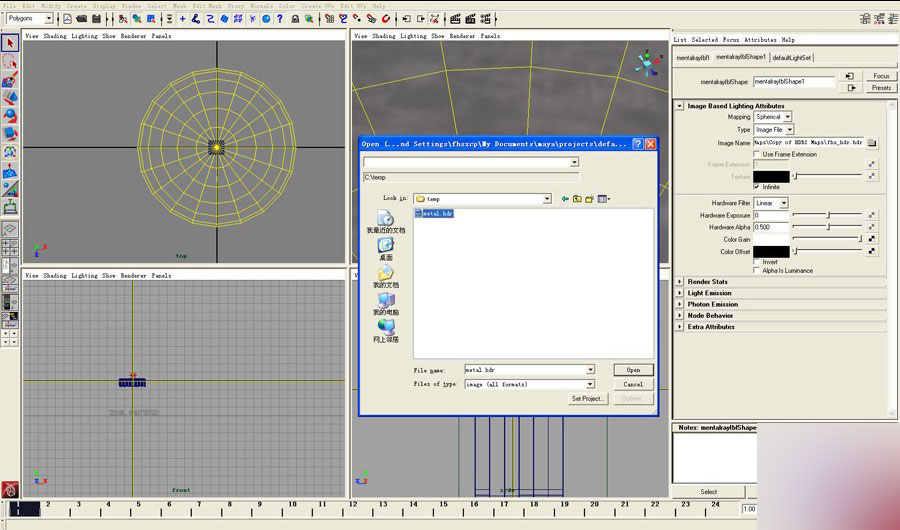
Task: Click the Set Project button
Action: pyautogui.click(x=588, y=399)
